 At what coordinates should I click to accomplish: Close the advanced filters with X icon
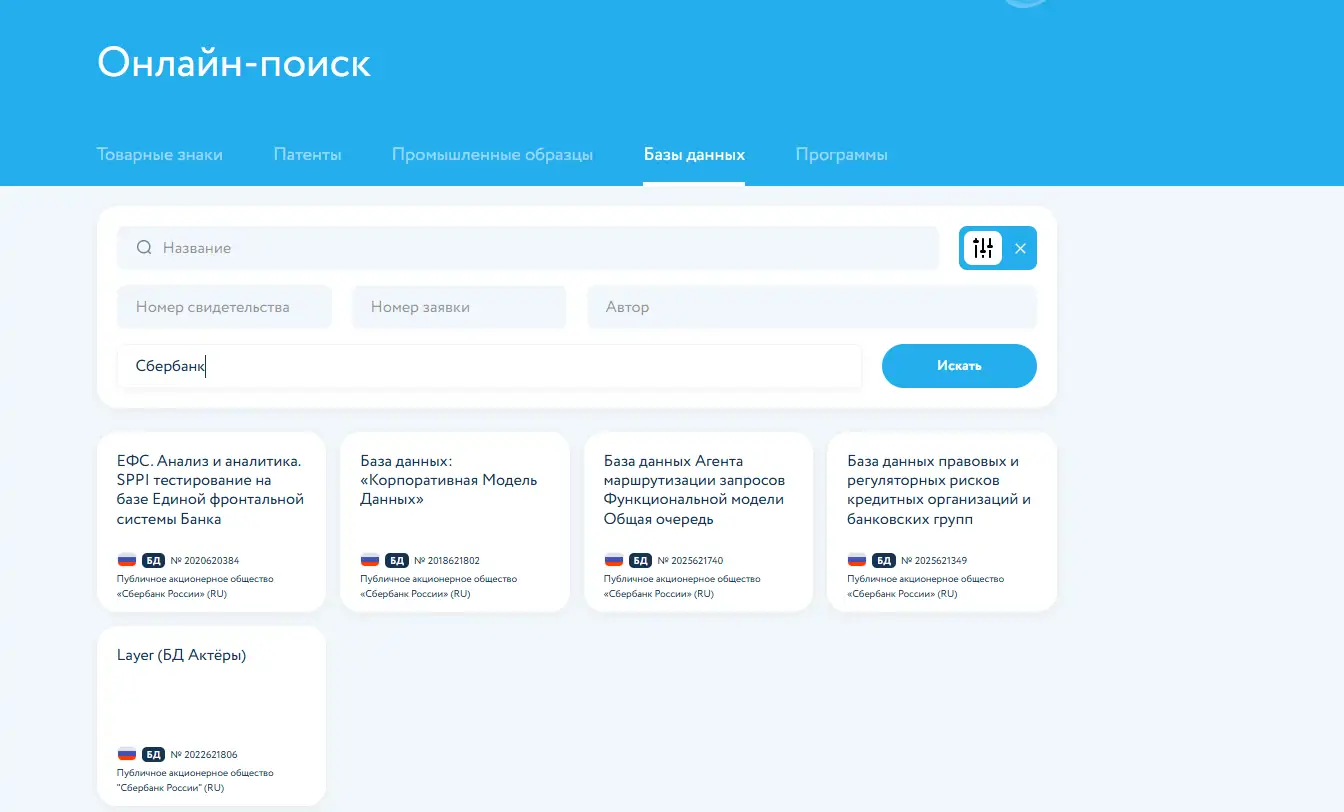(x=1020, y=248)
